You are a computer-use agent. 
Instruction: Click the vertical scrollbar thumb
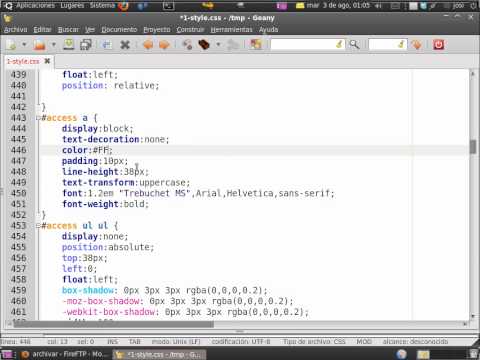click(x=473, y=147)
